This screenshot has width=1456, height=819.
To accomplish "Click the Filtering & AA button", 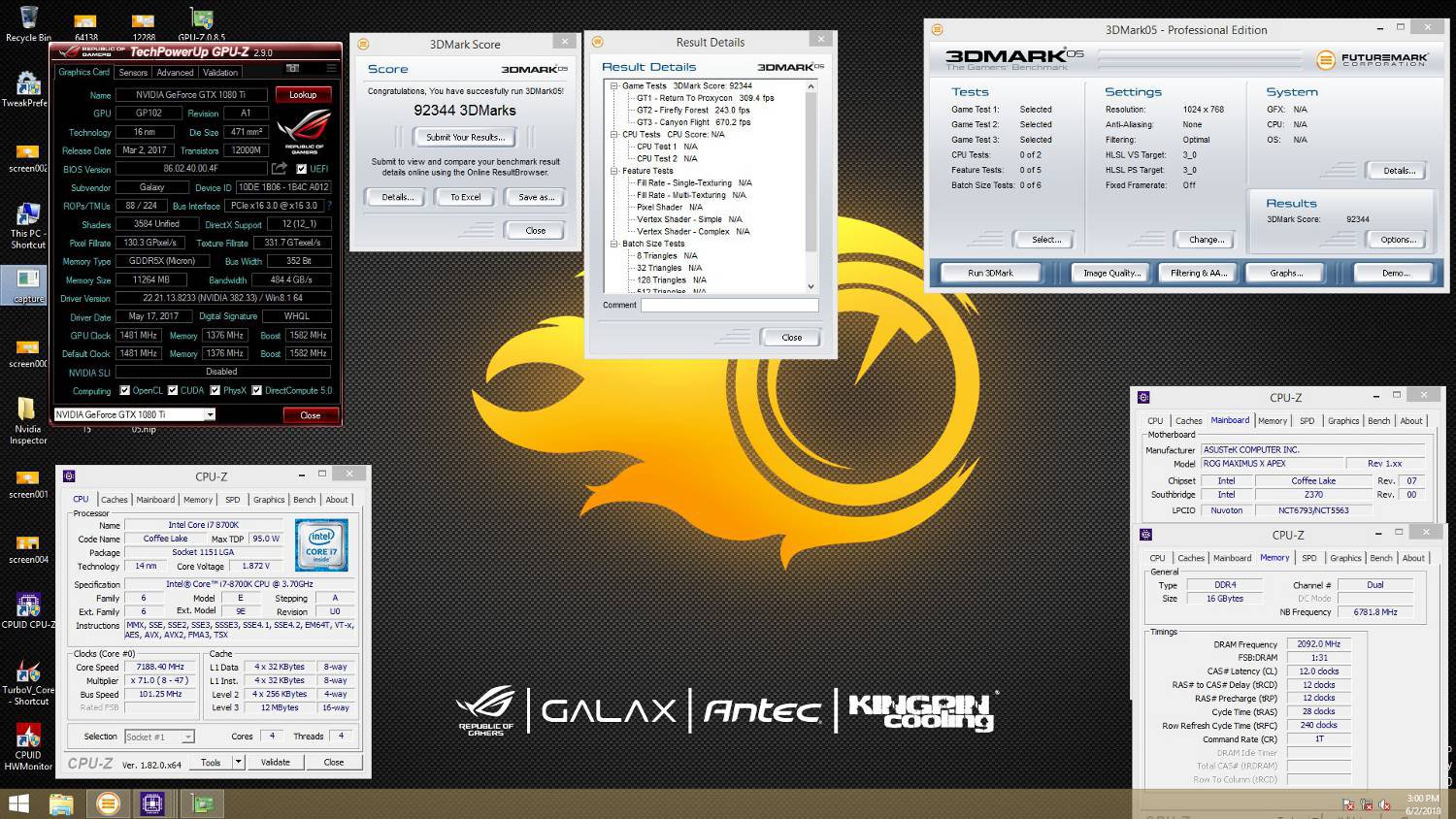I will (1199, 274).
